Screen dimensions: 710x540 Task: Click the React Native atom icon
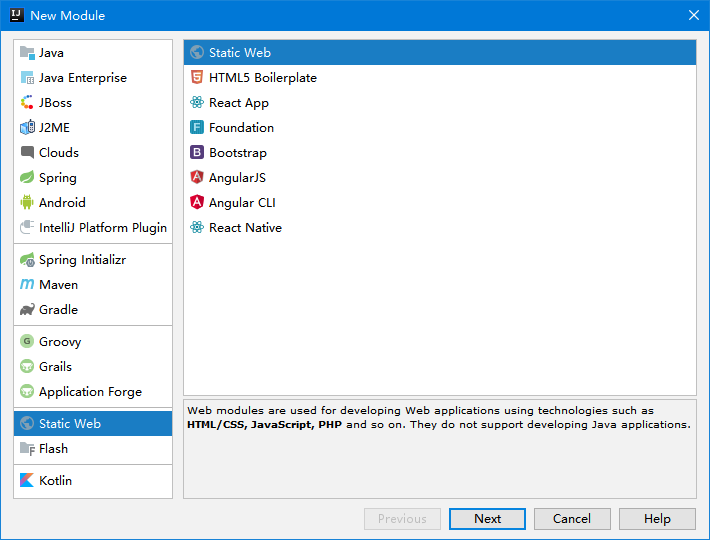pos(197,227)
